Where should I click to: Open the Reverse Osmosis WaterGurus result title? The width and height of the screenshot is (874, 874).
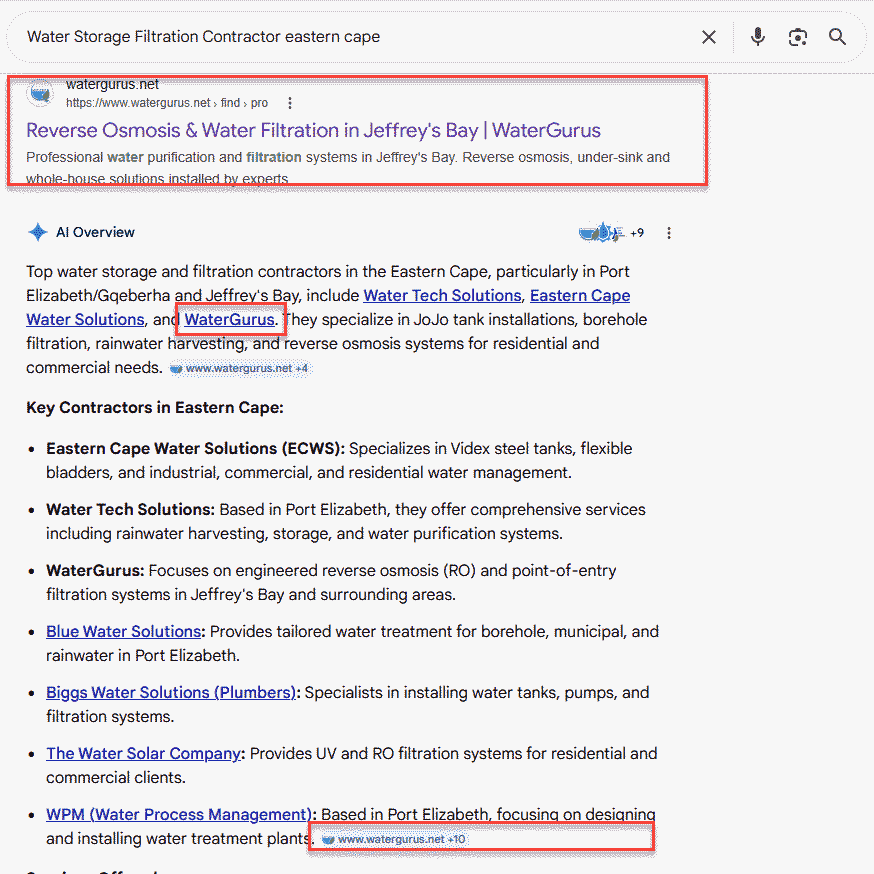313,130
